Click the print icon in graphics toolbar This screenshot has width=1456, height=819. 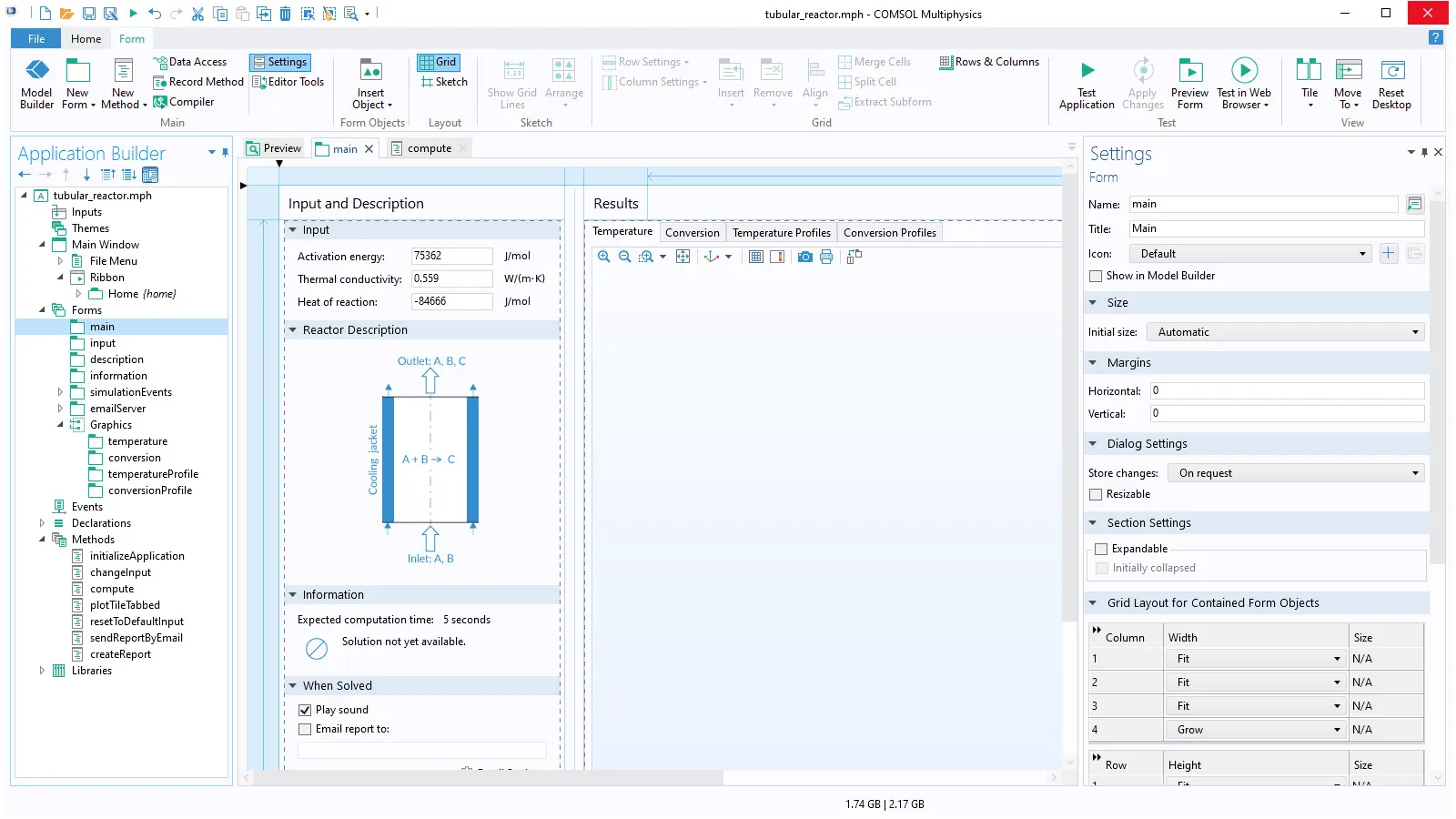[x=826, y=258]
